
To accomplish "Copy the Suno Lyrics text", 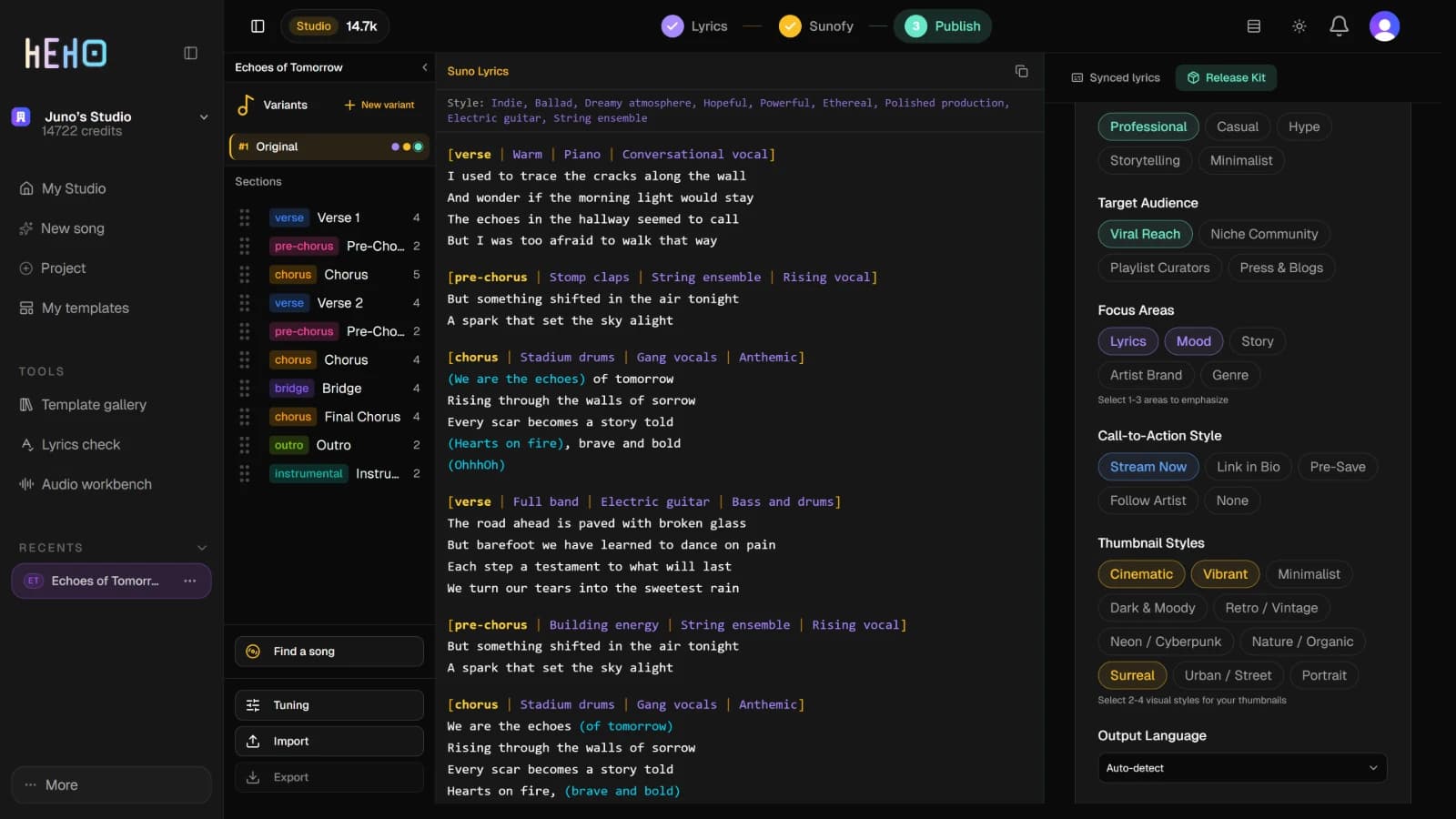I will pyautogui.click(x=1021, y=71).
